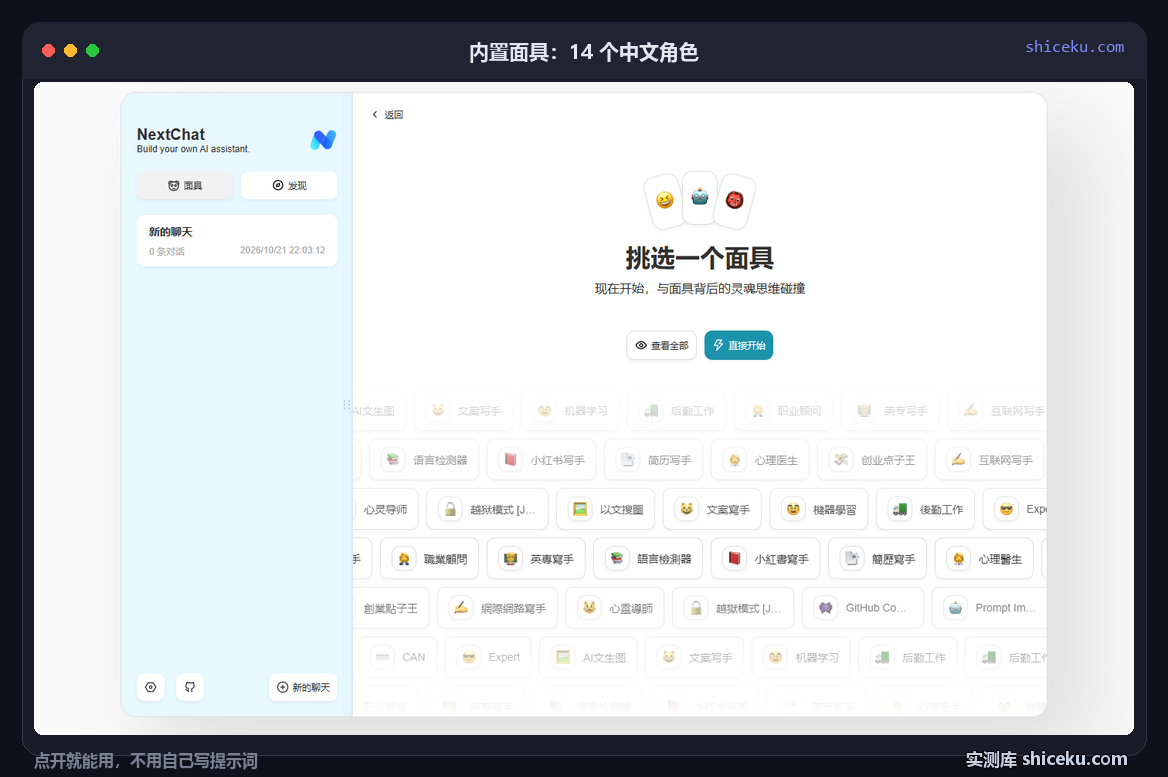Image resolution: width=1168 pixels, height=777 pixels.
Task: Choose the 英專寫手 teacher mask
Action: (x=536, y=559)
